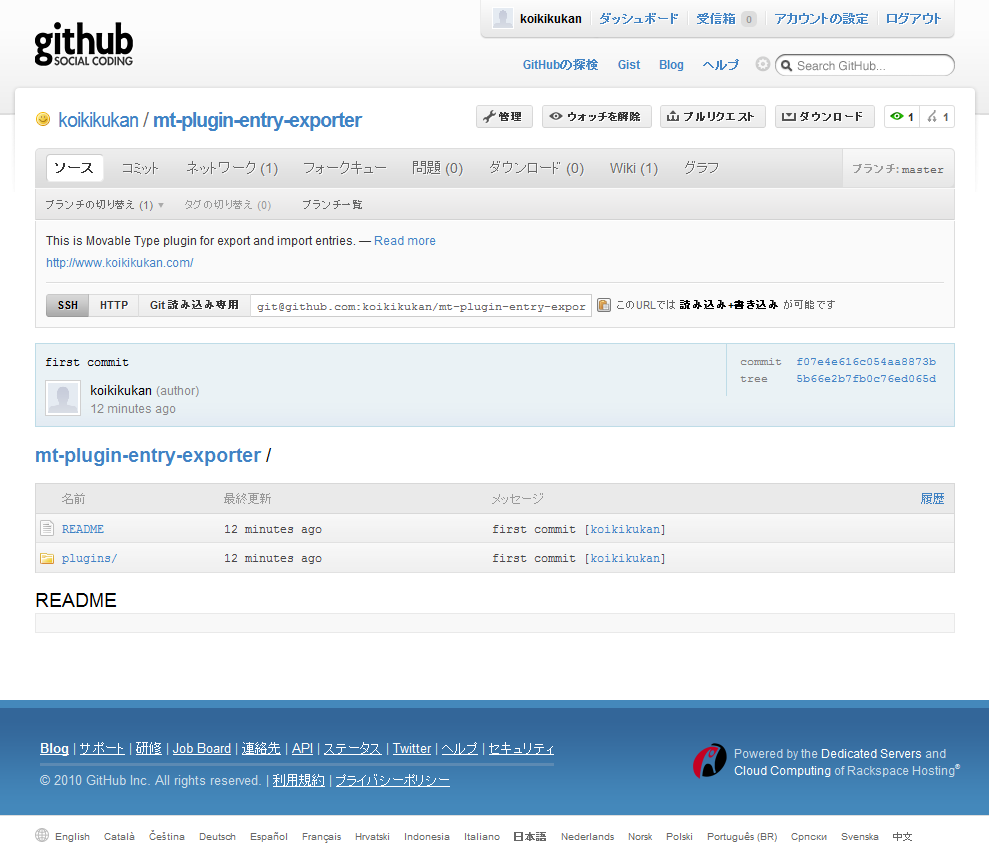
Task: Open アカウントの設定 account settings
Action: coord(821,19)
